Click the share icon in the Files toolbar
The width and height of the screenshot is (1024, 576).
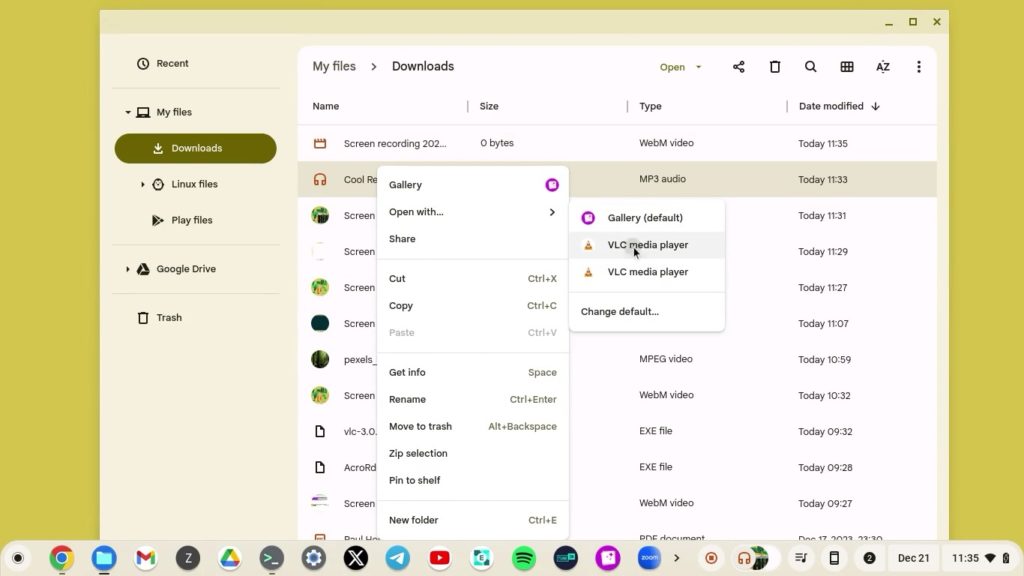[x=739, y=67]
